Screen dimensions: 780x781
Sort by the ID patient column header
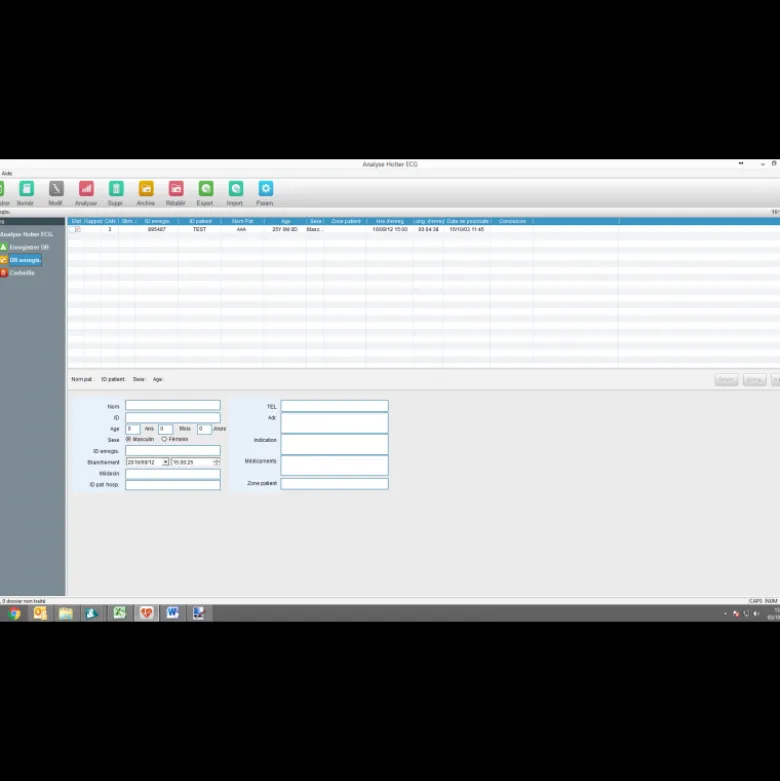click(x=200, y=221)
